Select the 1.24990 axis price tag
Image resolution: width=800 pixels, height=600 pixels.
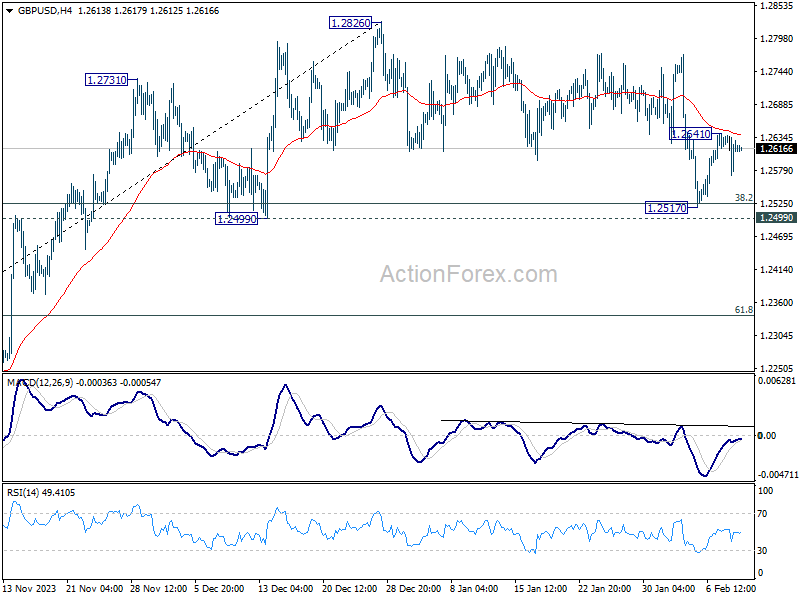click(777, 218)
